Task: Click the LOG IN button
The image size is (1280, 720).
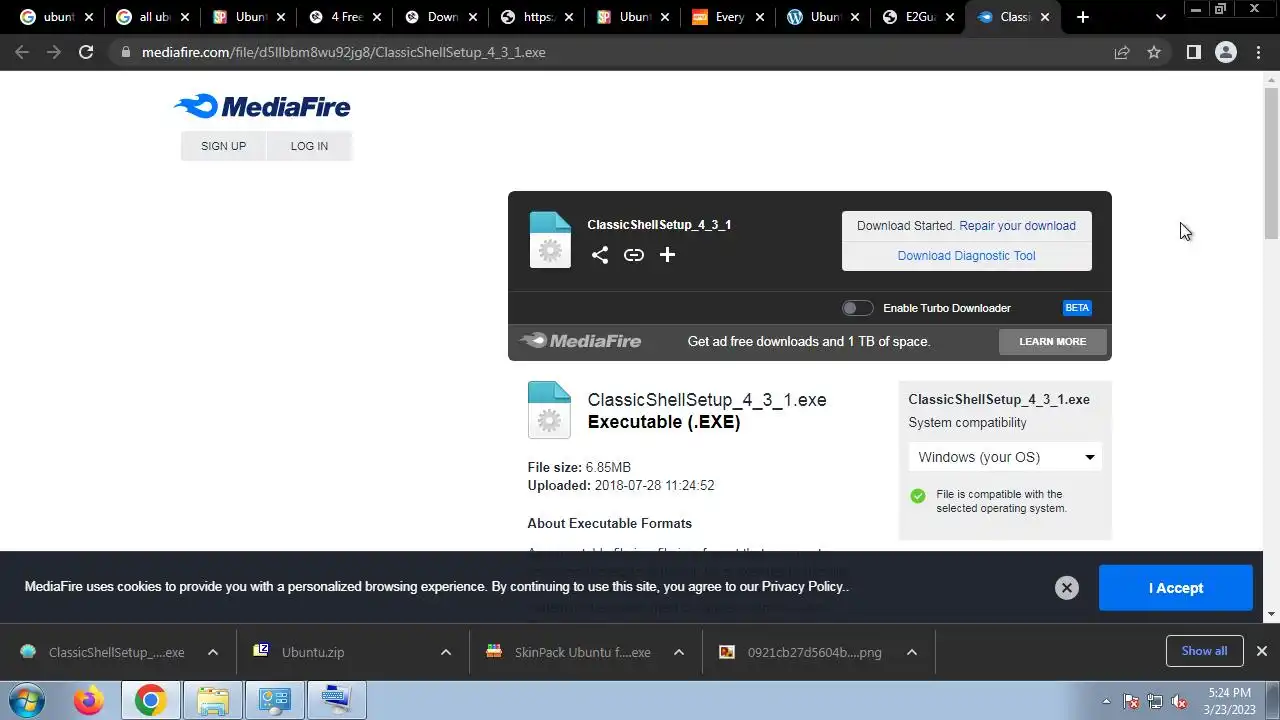Action: click(309, 146)
